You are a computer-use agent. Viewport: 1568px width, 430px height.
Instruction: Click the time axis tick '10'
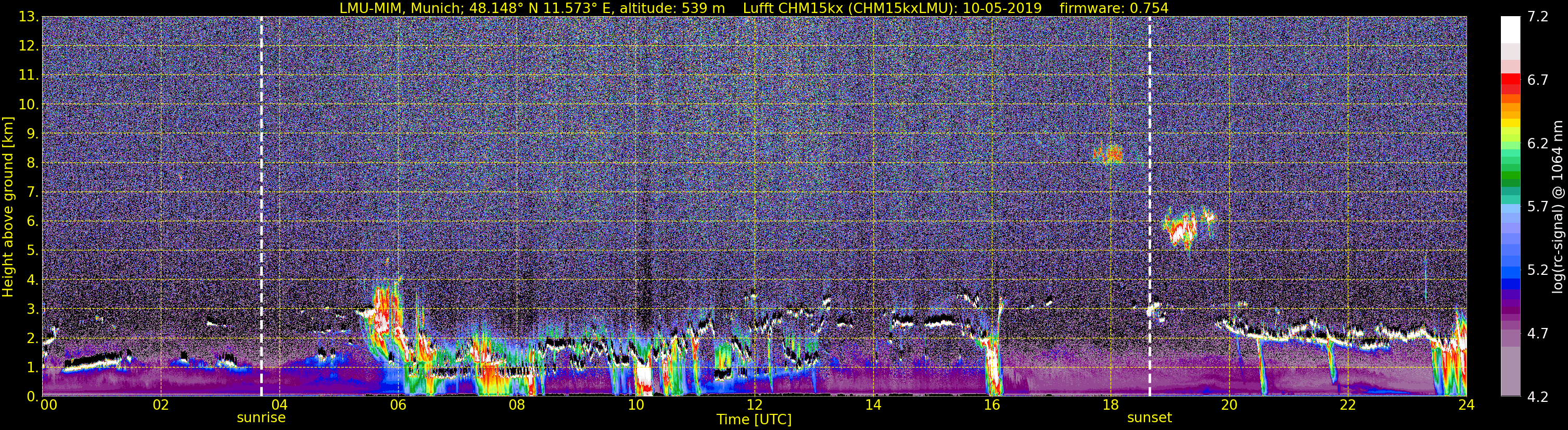point(635,405)
